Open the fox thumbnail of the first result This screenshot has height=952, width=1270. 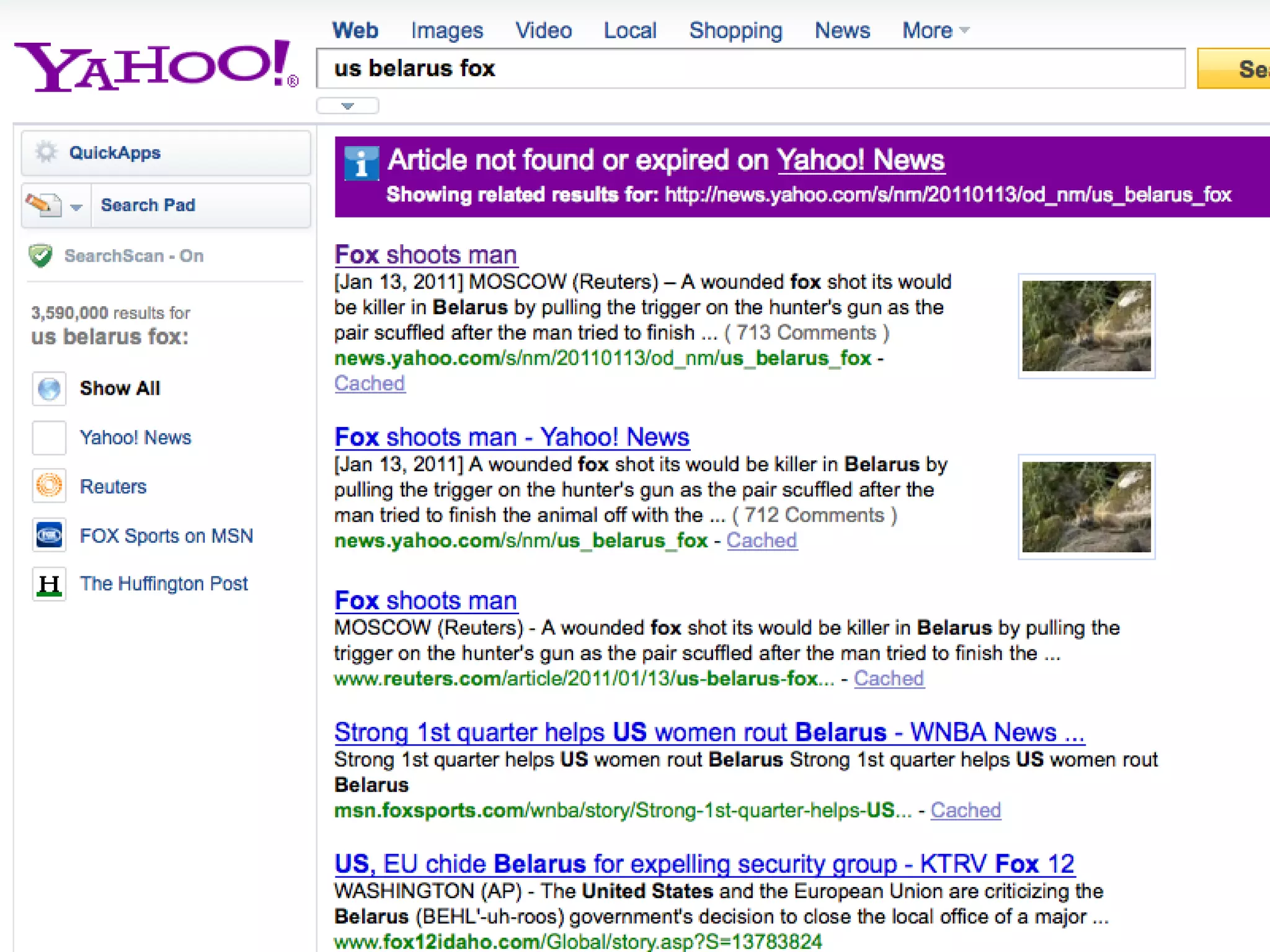pos(1086,326)
